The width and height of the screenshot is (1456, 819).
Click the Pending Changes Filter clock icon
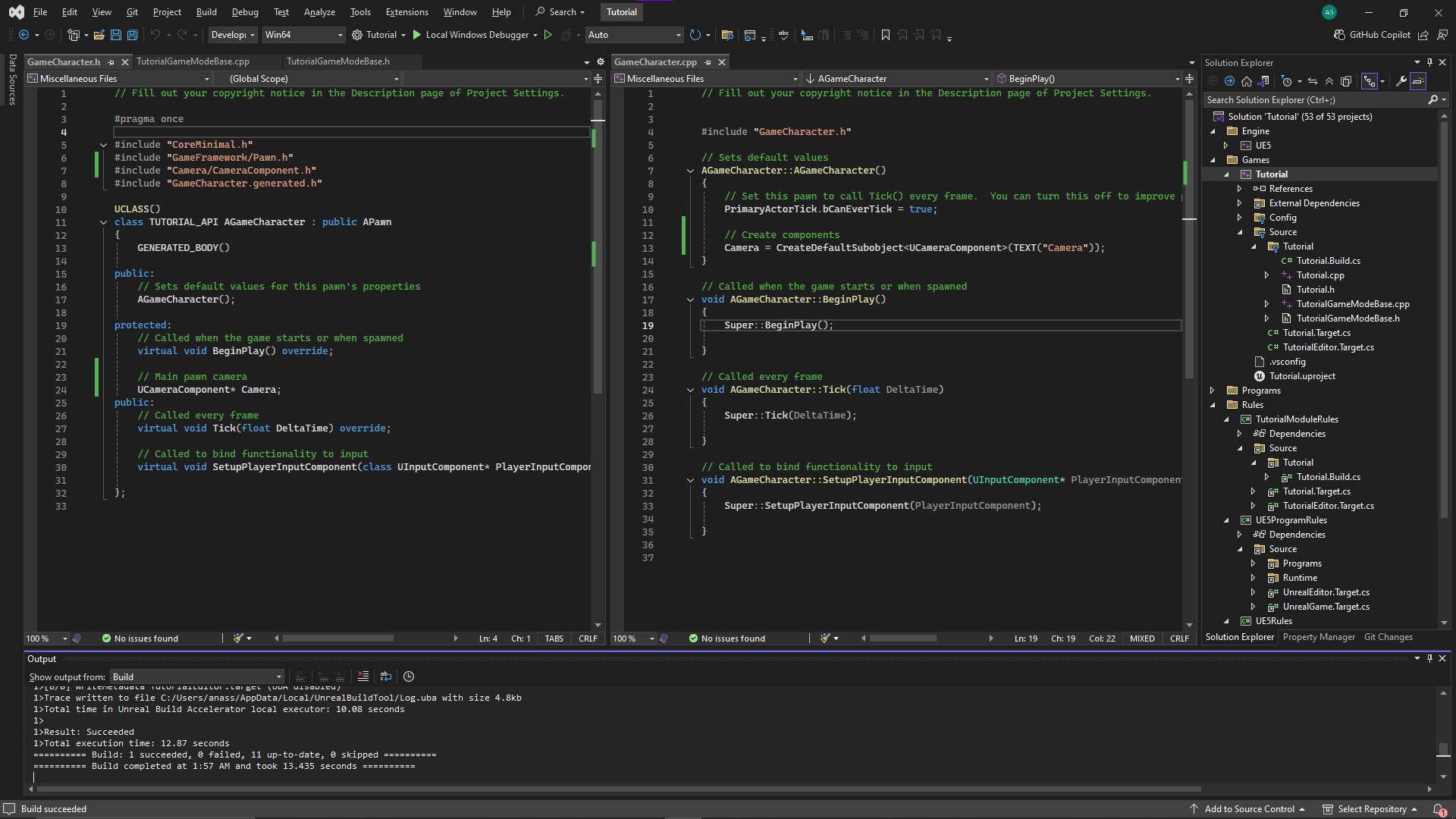click(x=1287, y=81)
